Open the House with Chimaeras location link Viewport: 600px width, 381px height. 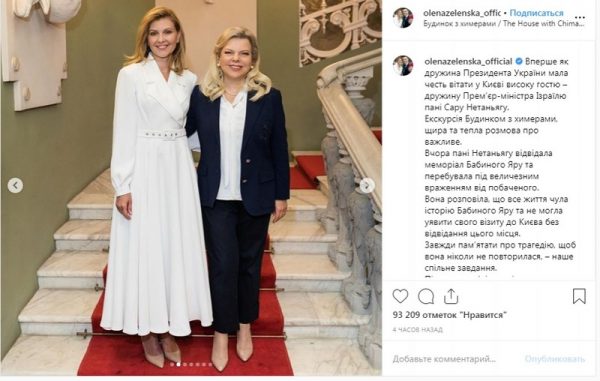pos(504,24)
